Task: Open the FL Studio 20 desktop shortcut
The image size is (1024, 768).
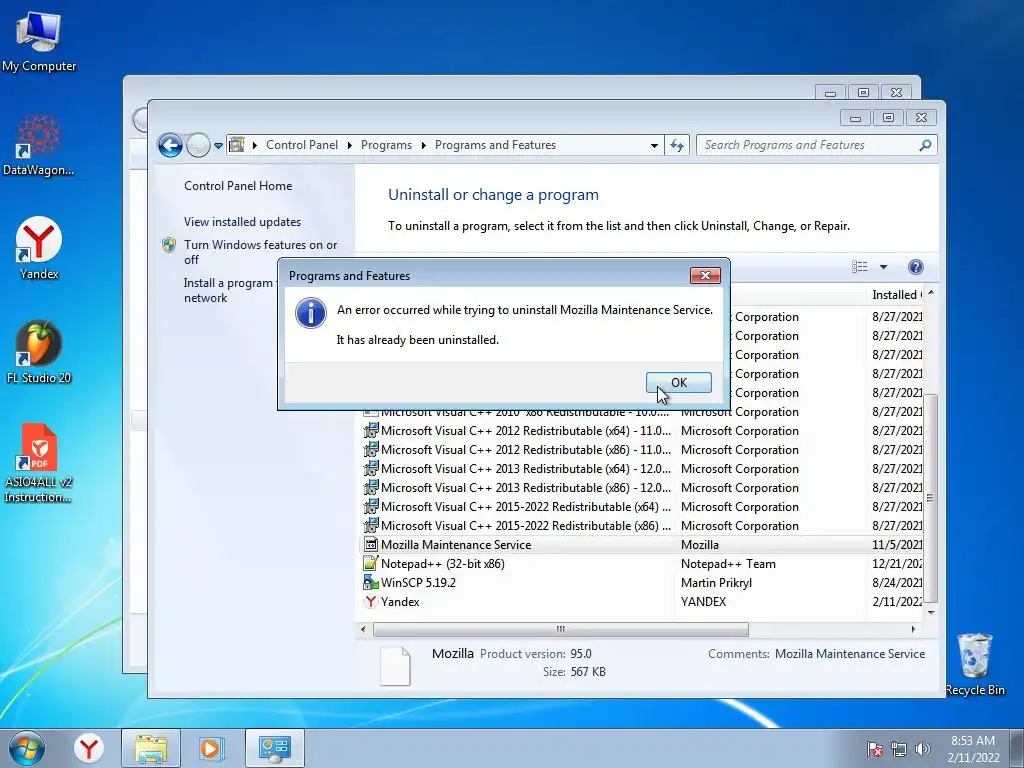Action: [x=39, y=353]
